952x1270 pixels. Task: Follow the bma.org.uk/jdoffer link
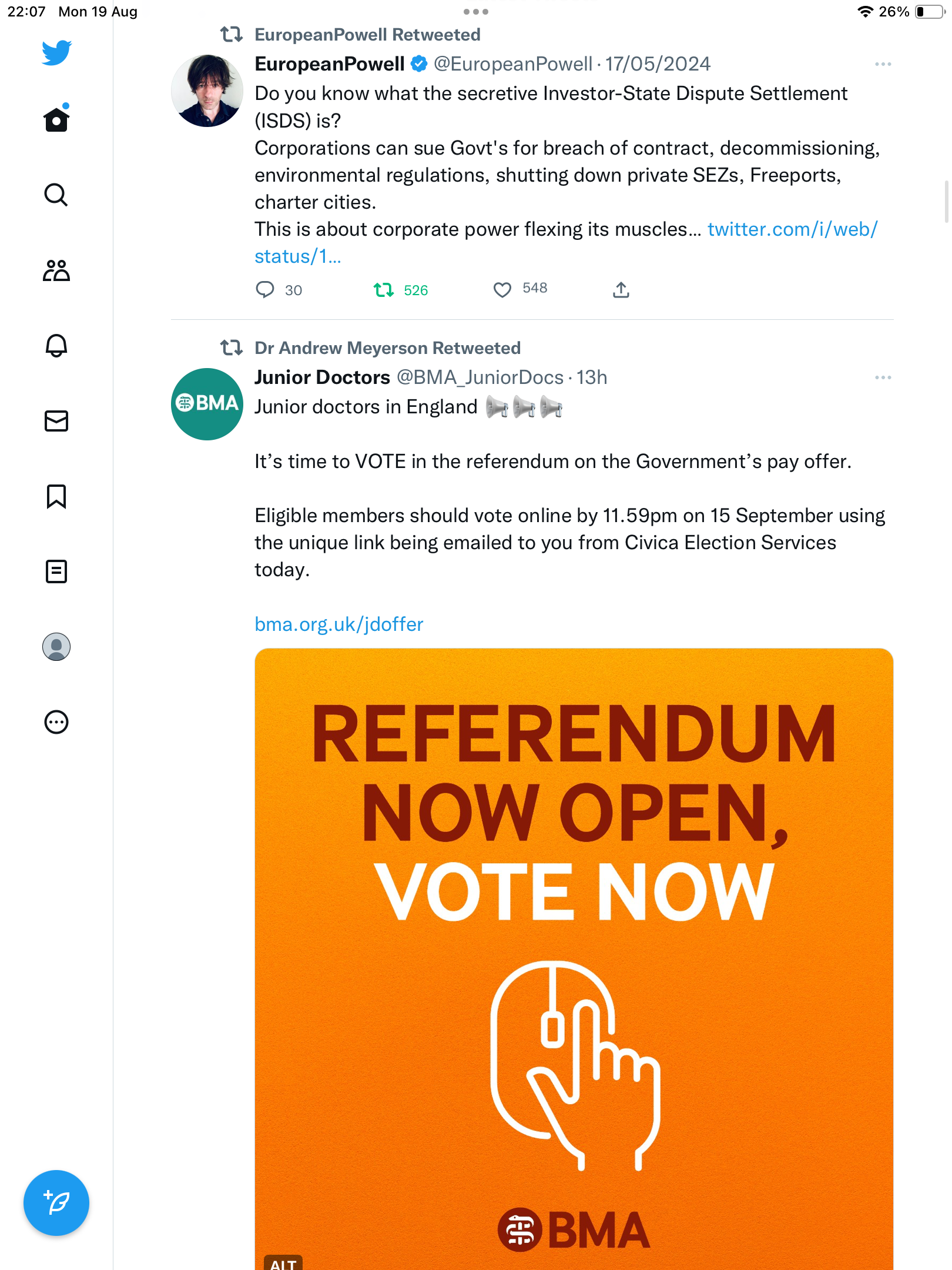[339, 624]
